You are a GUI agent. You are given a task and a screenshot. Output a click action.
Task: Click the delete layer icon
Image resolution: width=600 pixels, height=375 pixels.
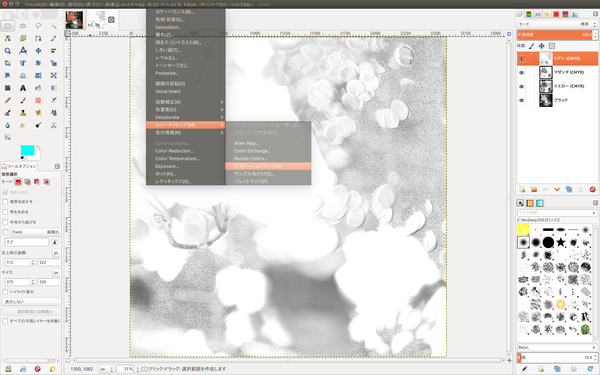(x=593, y=189)
